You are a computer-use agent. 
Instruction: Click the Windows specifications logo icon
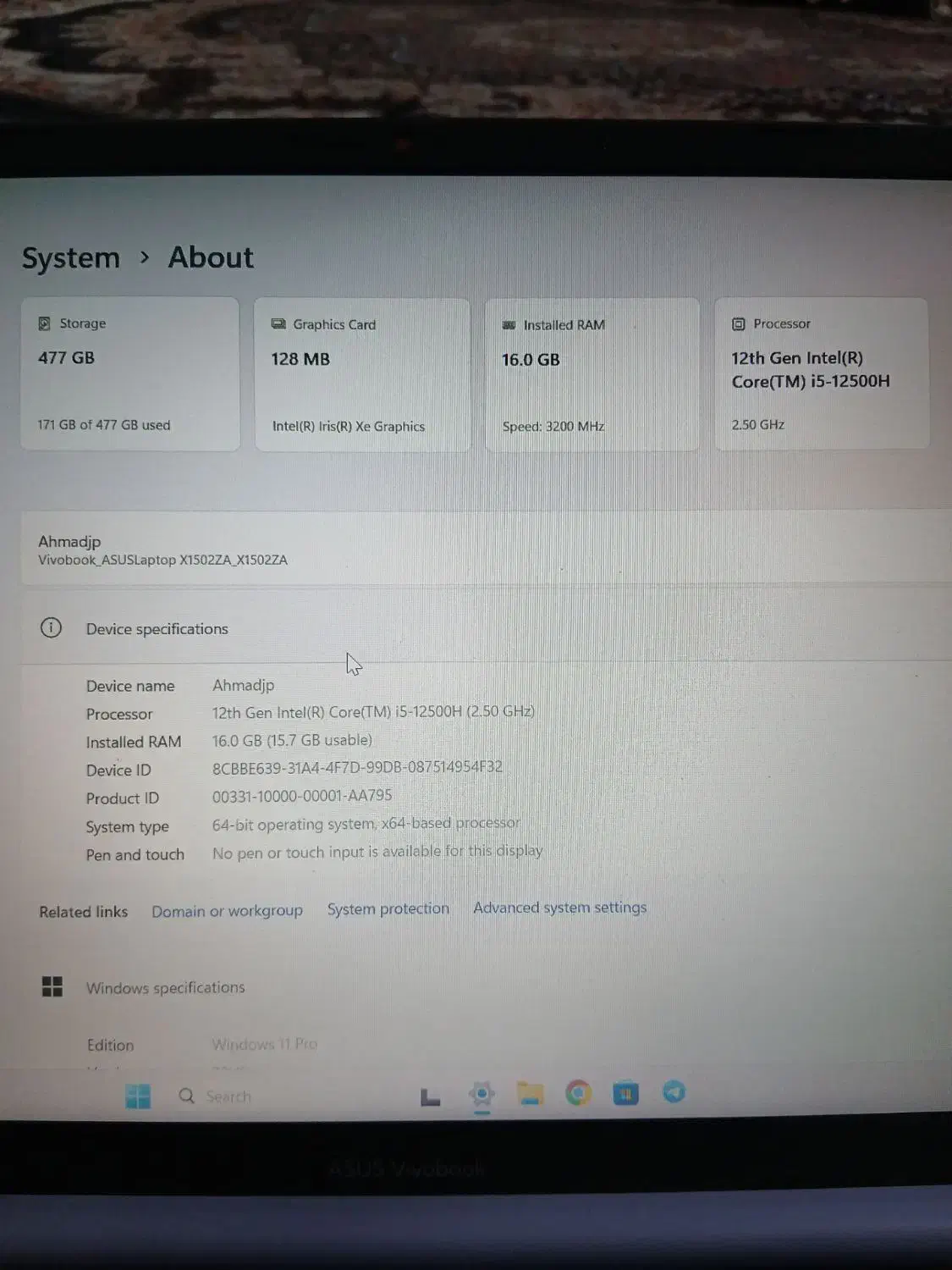point(52,987)
